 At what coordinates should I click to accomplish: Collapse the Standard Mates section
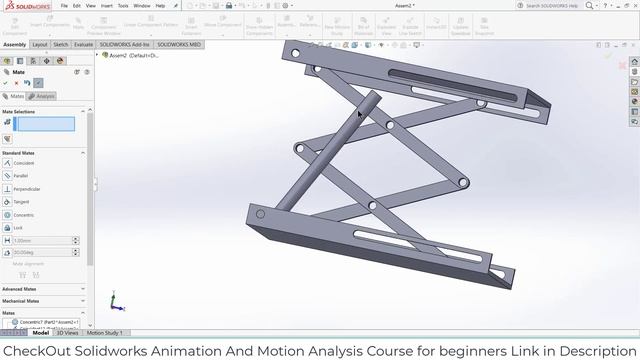[x=83, y=153]
